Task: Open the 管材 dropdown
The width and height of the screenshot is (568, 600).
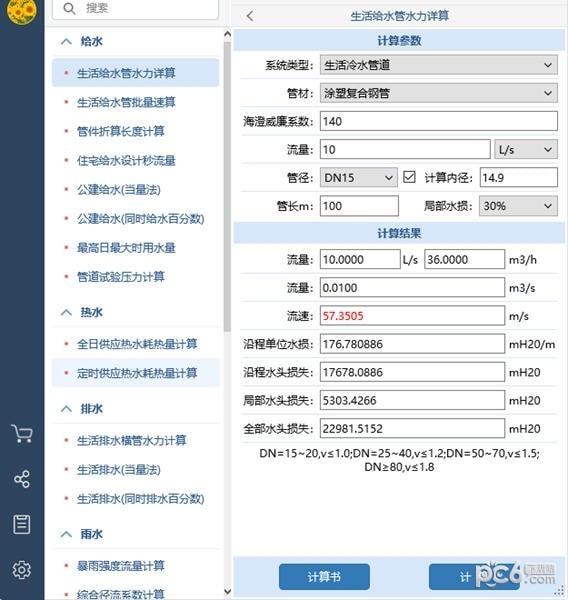Action: (x=439, y=93)
